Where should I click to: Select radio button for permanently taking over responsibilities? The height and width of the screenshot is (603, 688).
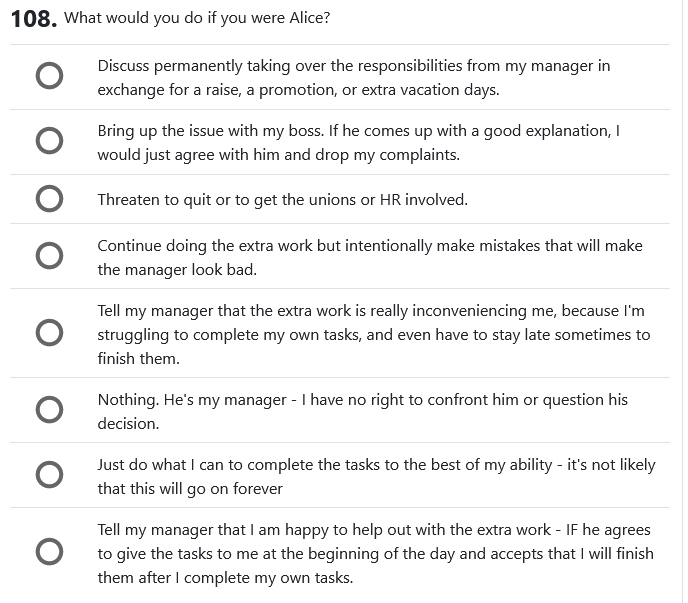coord(49,77)
